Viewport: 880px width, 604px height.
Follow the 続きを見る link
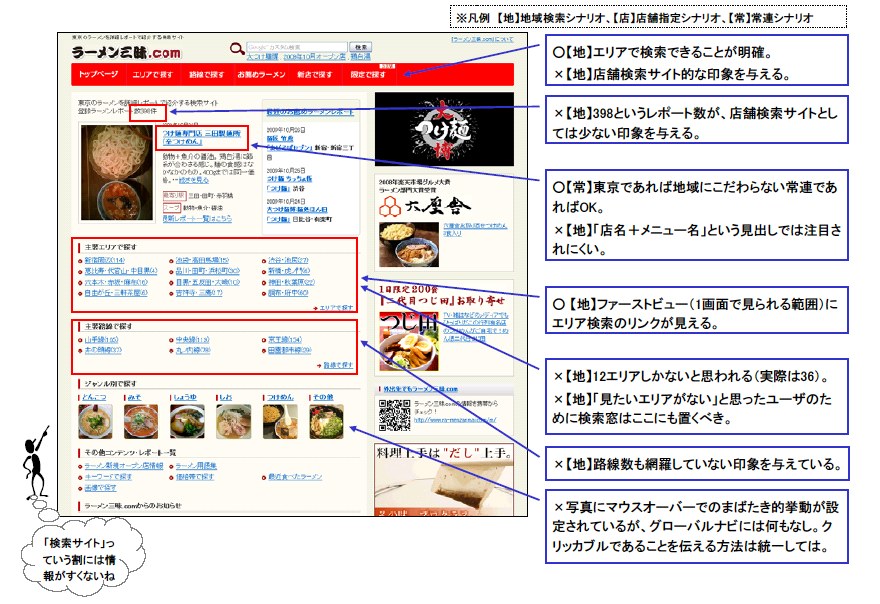[194, 180]
